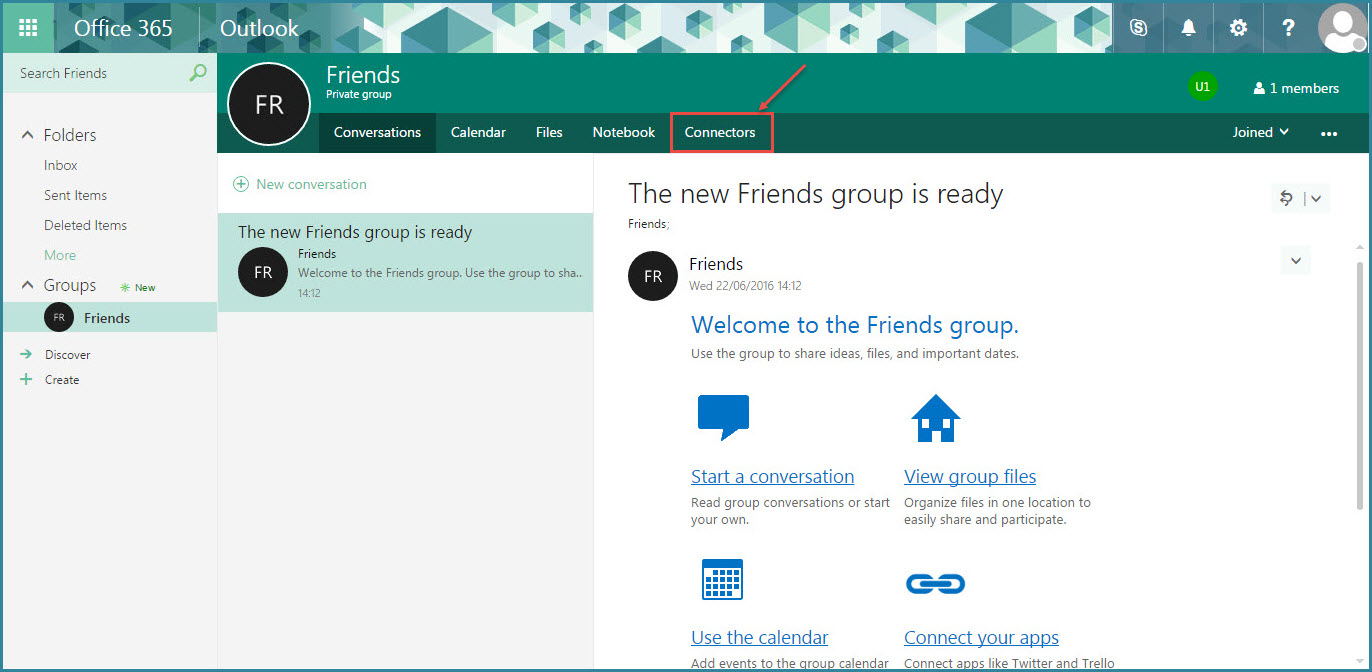Open the reply options dropdown arrow

coord(1316,198)
